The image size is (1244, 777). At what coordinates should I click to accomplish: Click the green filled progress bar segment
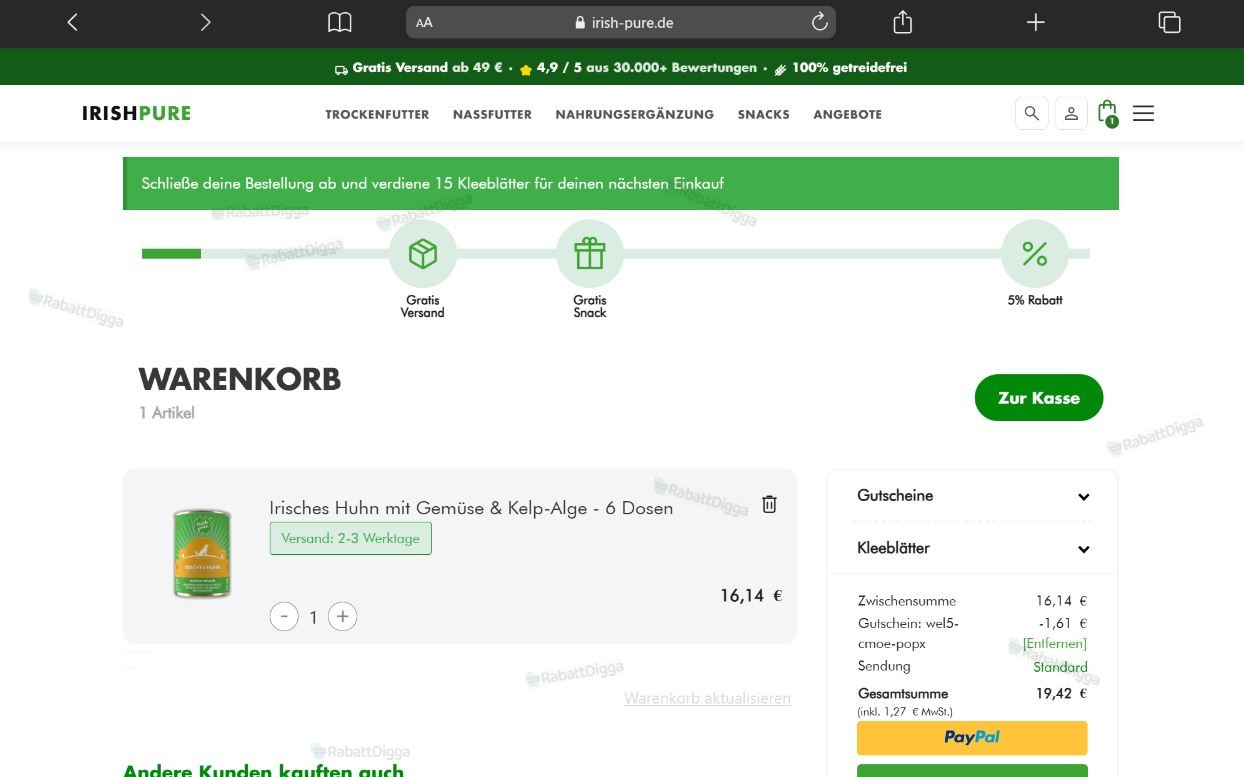tap(171, 254)
